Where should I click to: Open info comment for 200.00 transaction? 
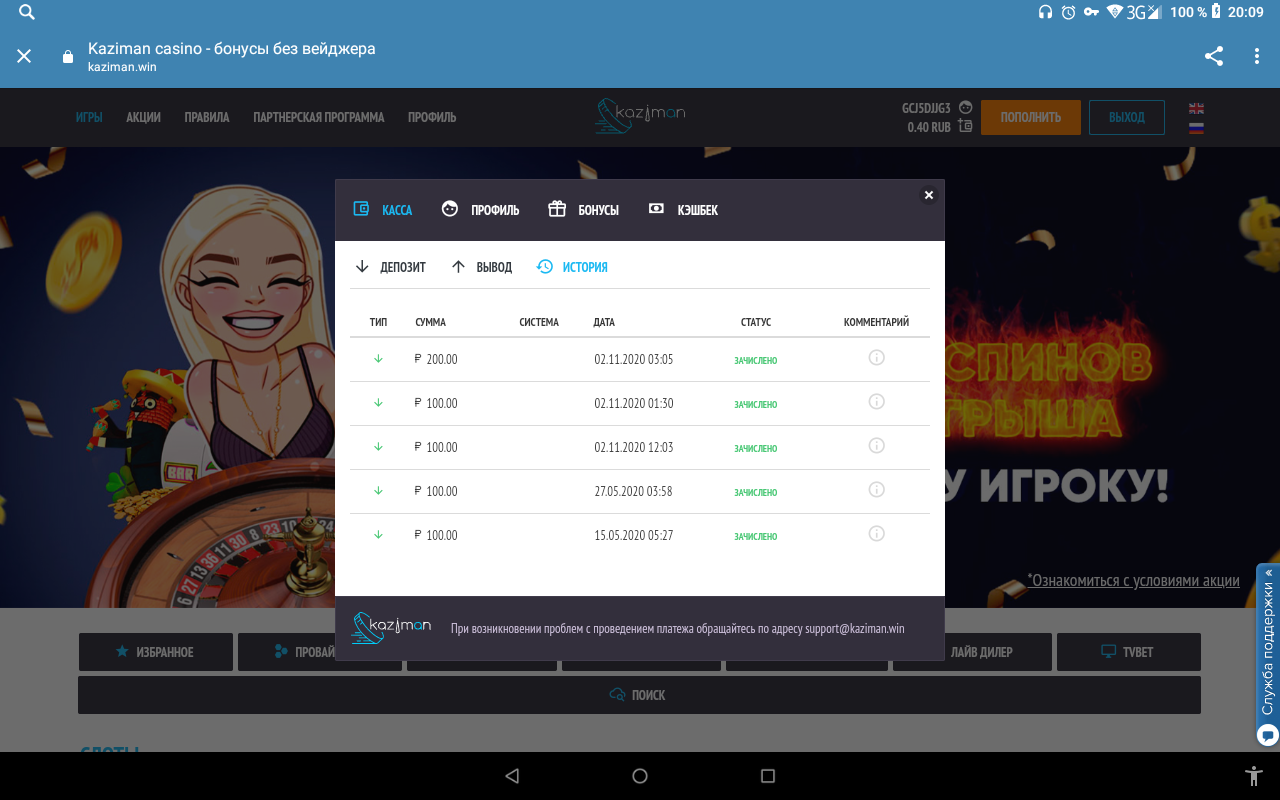876,358
